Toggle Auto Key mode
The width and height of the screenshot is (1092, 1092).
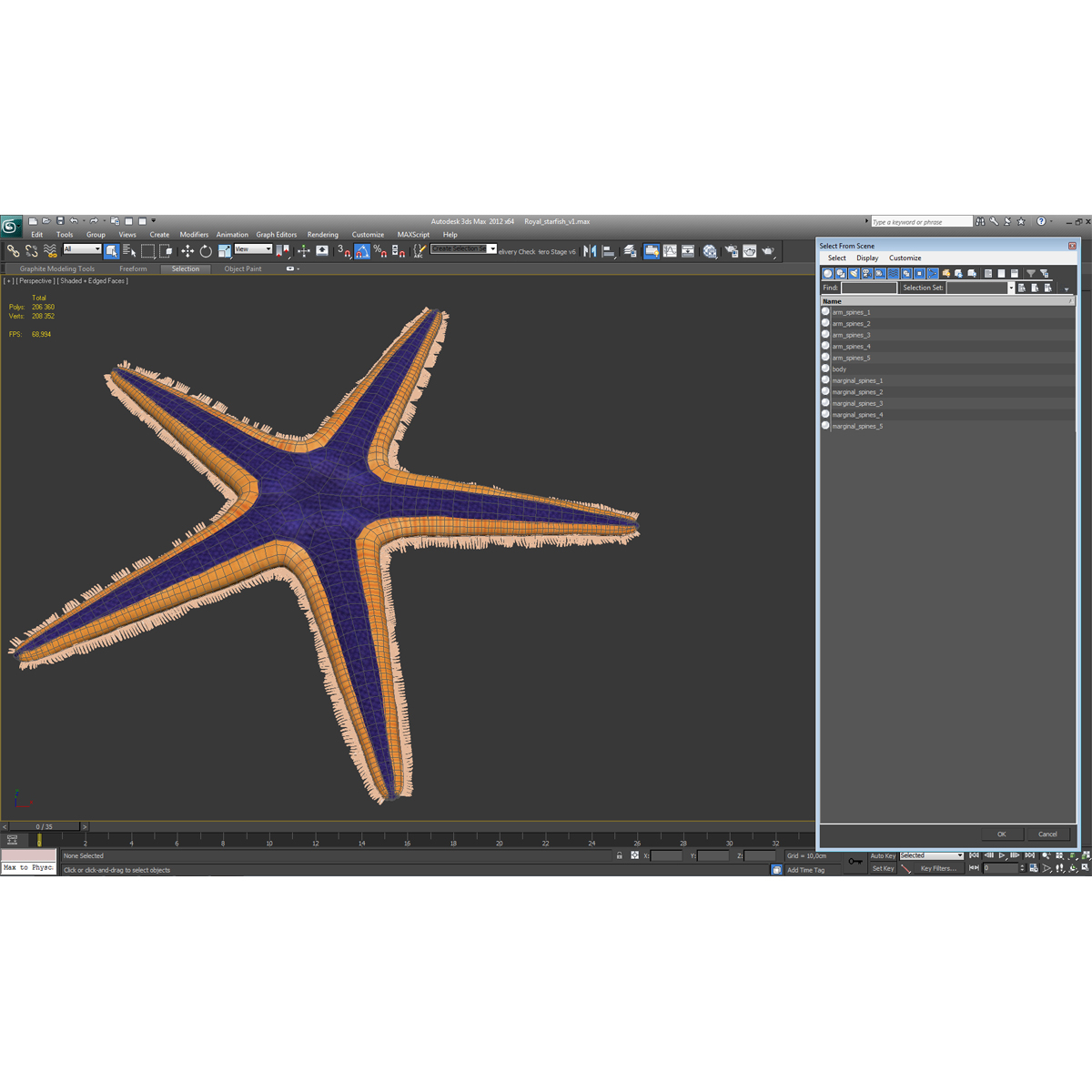point(883,855)
